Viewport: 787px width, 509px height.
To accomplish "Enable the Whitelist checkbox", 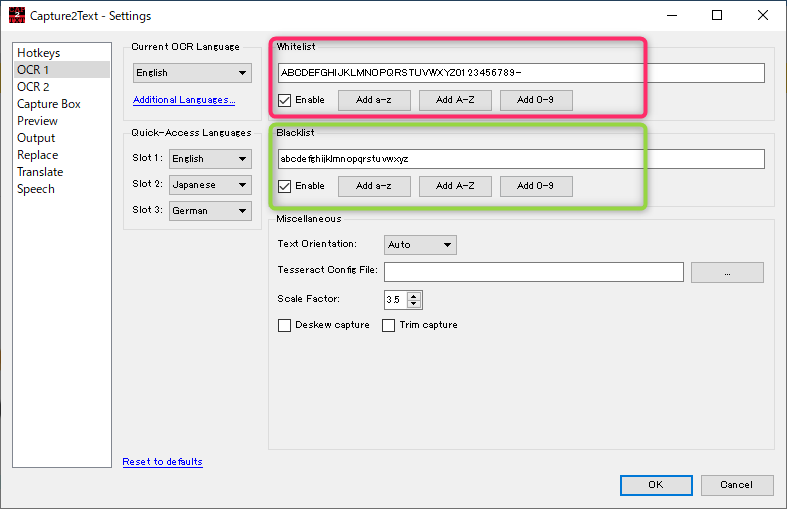I will pyautogui.click(x=285, y=100).
